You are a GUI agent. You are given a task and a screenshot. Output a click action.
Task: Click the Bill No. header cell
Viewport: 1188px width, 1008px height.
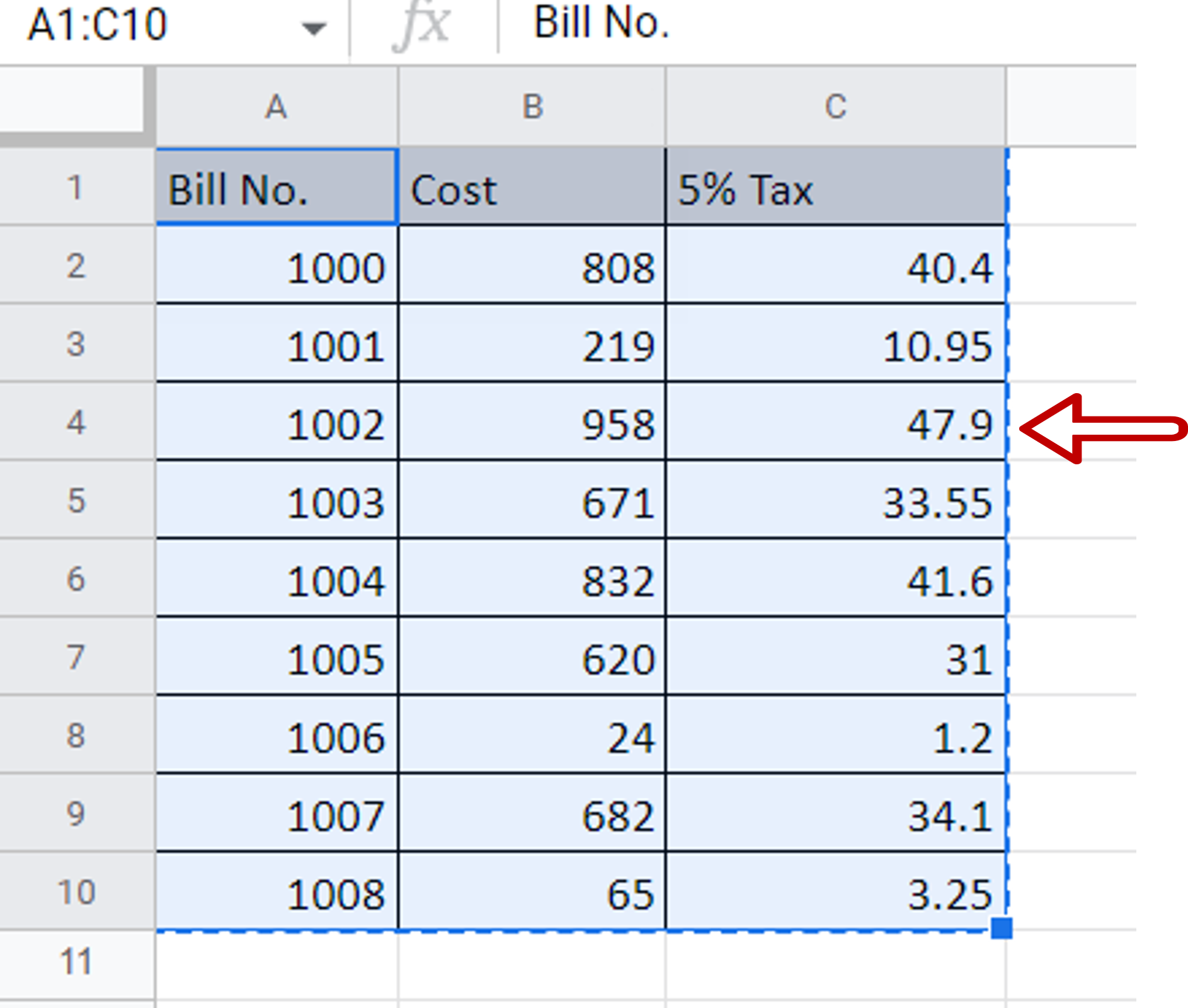coord(277,187)
